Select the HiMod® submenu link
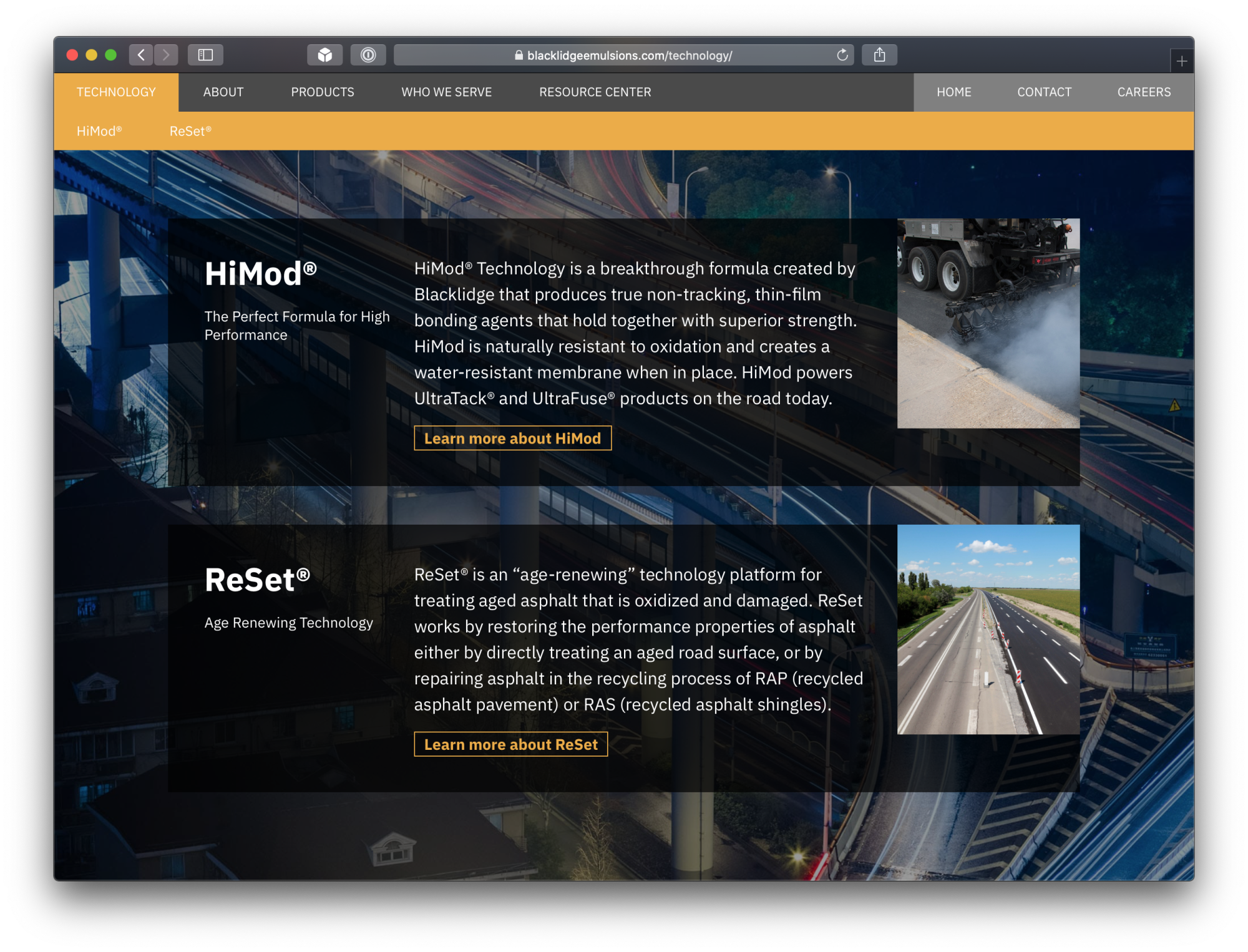 99,131
